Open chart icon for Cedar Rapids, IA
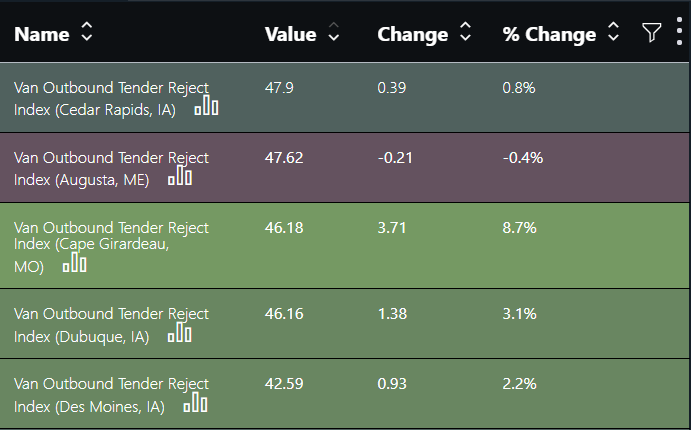Image resolution: width=691 pixels, height=430 pixels. pyautogui.click(x=206, y=108)
